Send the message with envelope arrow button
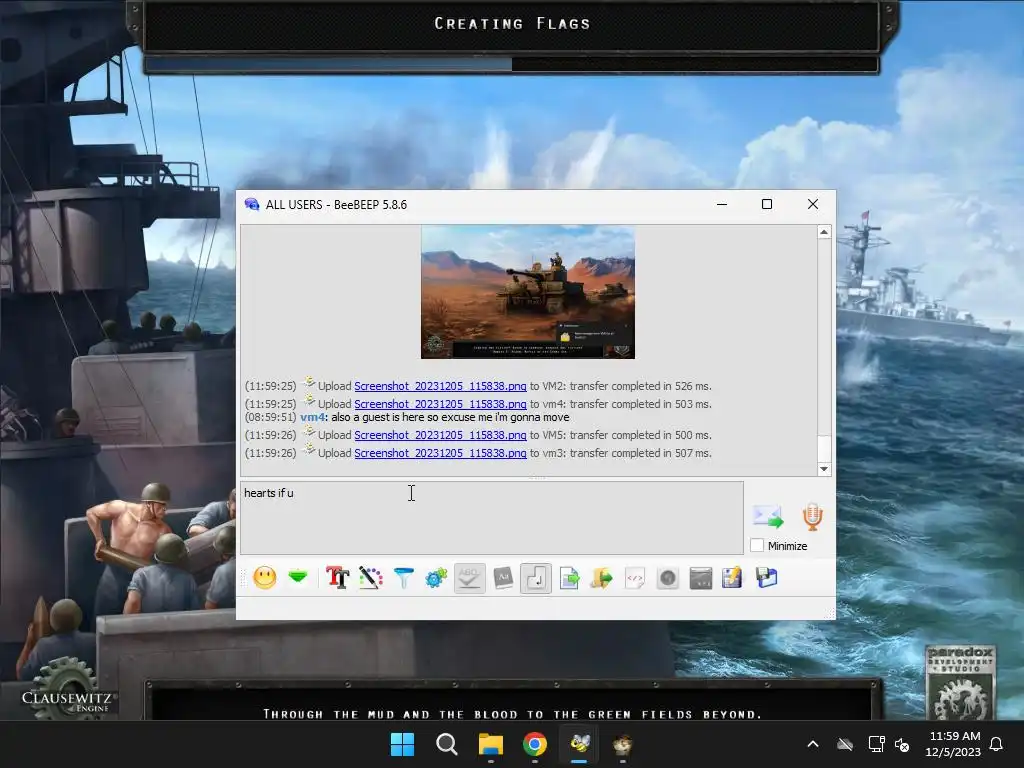Viewport: 1024px width, 768px height. click(x=768, y=517)
